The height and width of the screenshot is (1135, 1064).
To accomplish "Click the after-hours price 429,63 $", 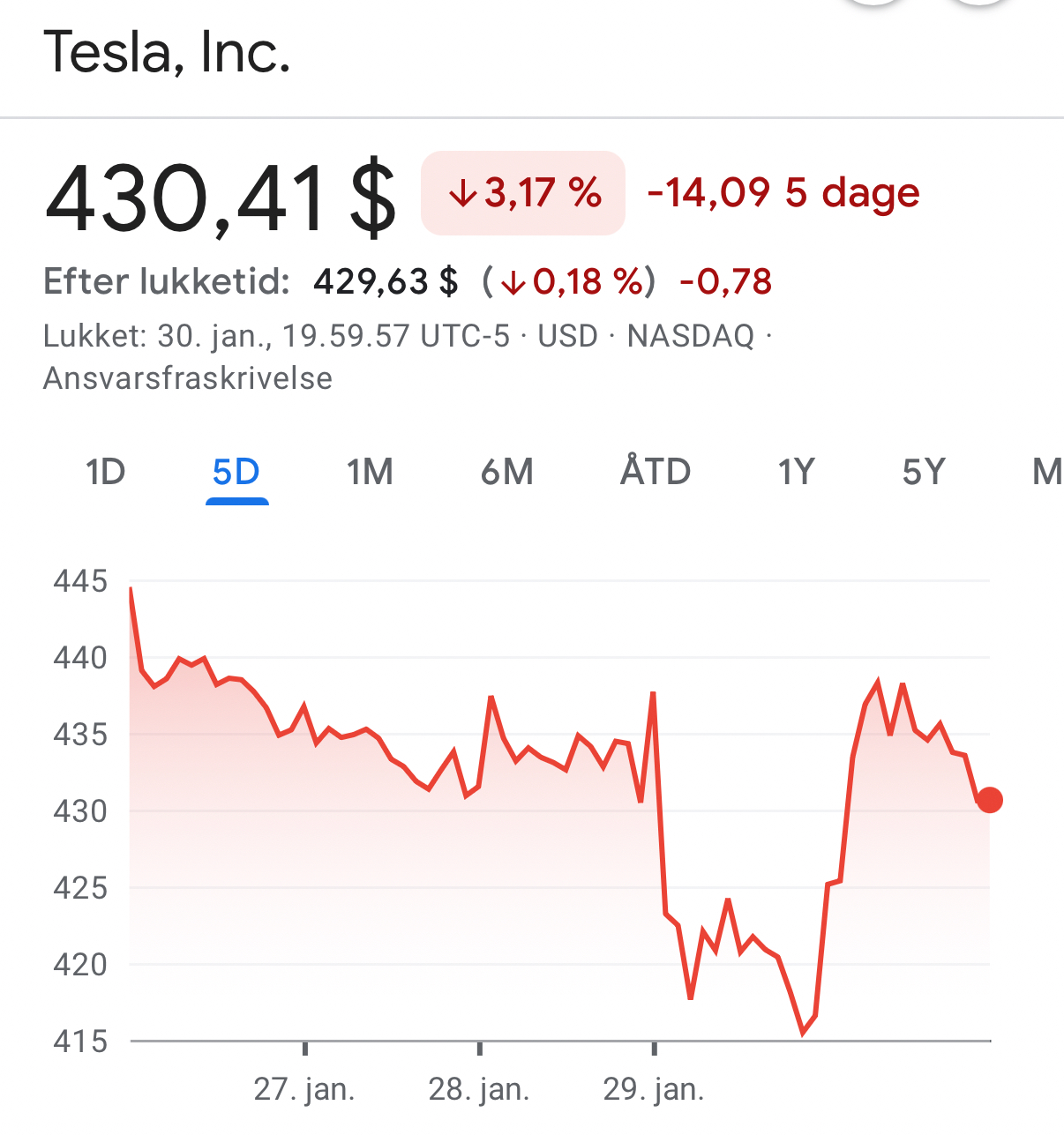I will (386, 282).
